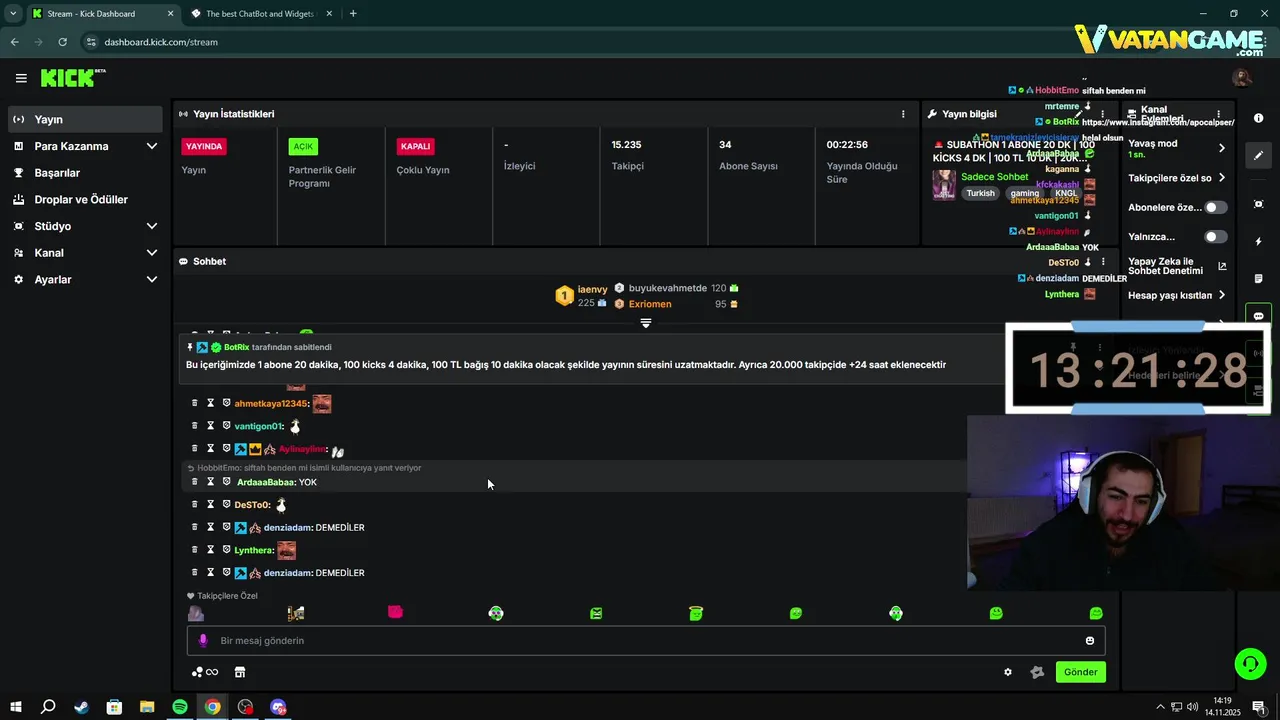The image size is (1280, 720).
Task: Select the first follower-only emote thumbnail
Action: (196, 613)
